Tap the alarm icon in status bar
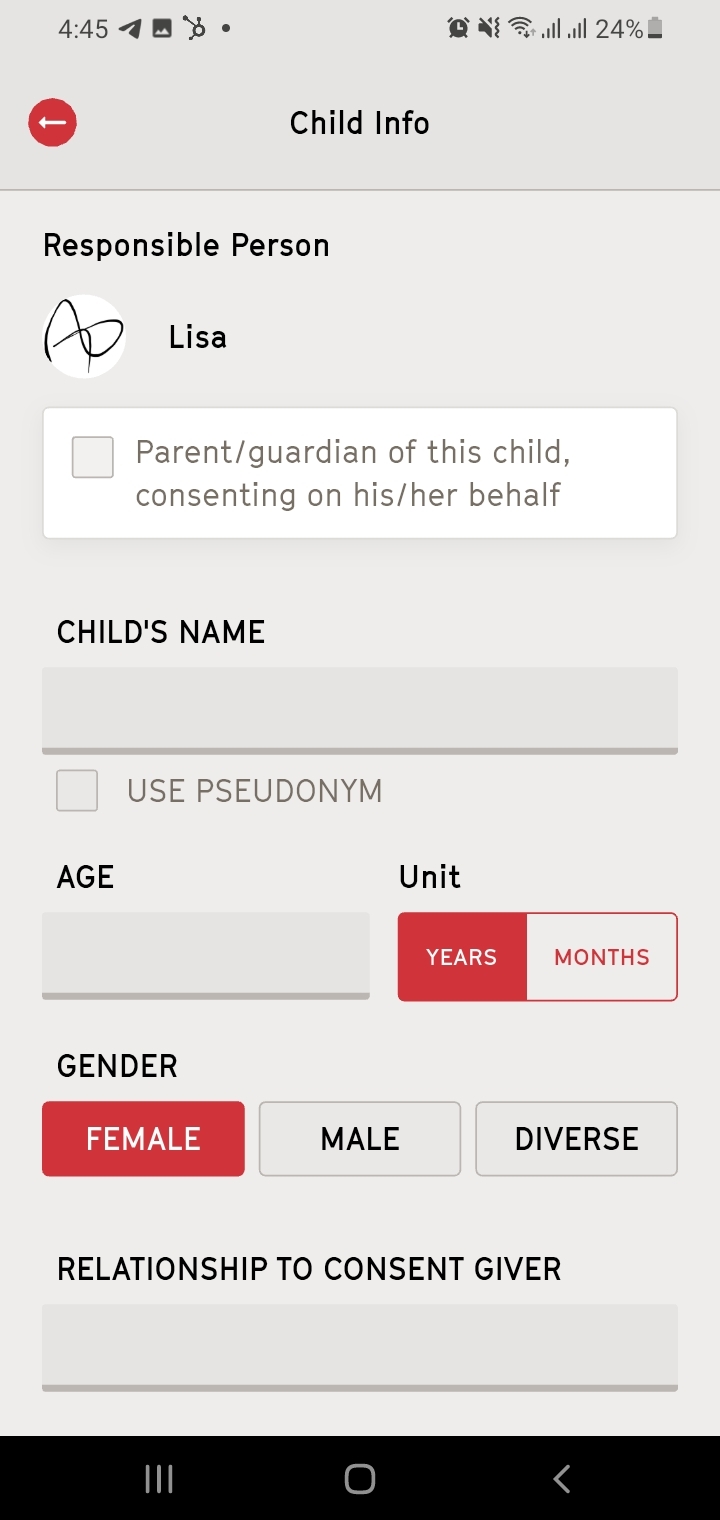The width and height of the screenshot is (720, 1520). coord(459,29)
